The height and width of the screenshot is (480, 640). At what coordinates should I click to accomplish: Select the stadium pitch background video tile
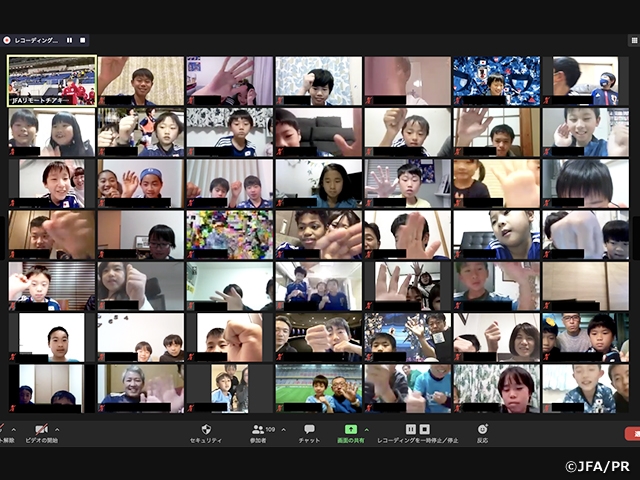point(318,388)
